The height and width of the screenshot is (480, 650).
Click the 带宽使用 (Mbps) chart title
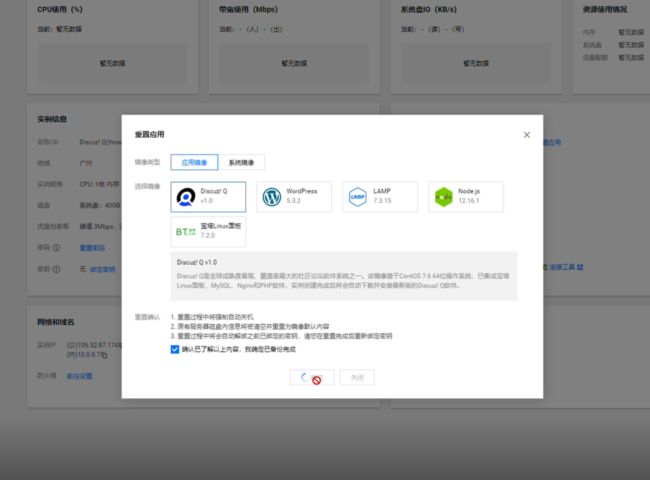click(248, 9)
